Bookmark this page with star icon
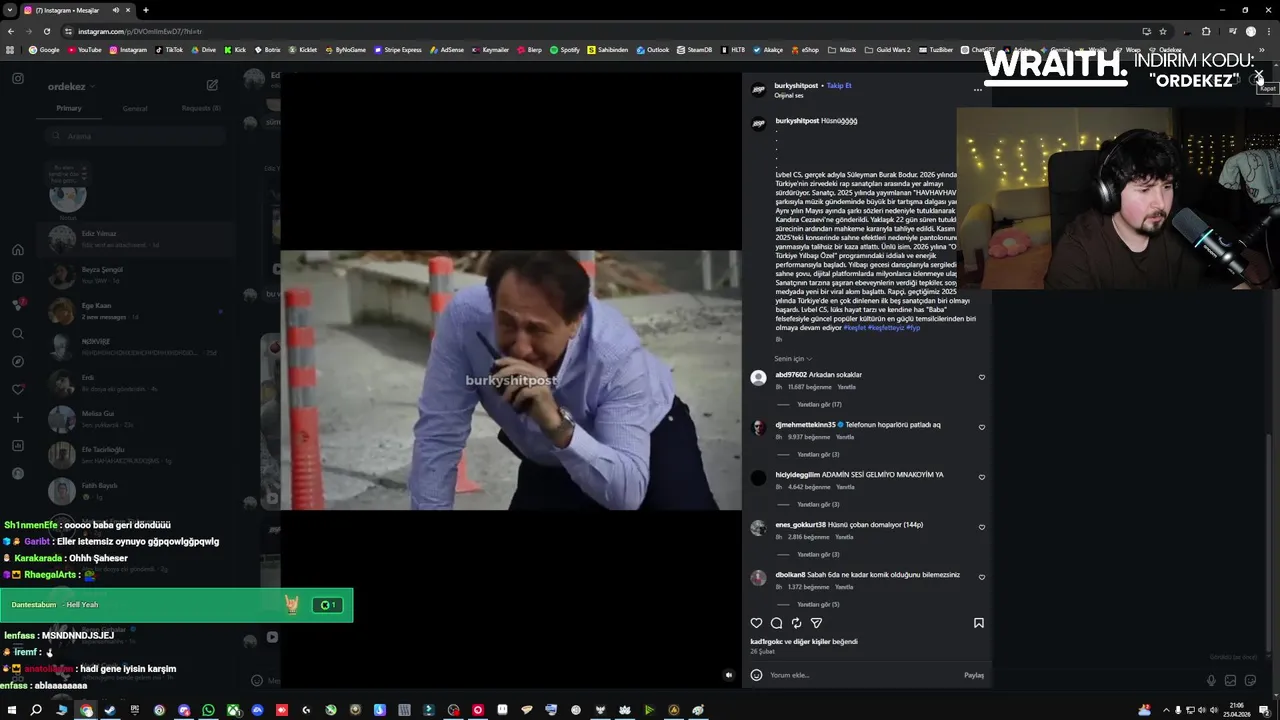The image size is (1280, 720). click(1162, 31)
